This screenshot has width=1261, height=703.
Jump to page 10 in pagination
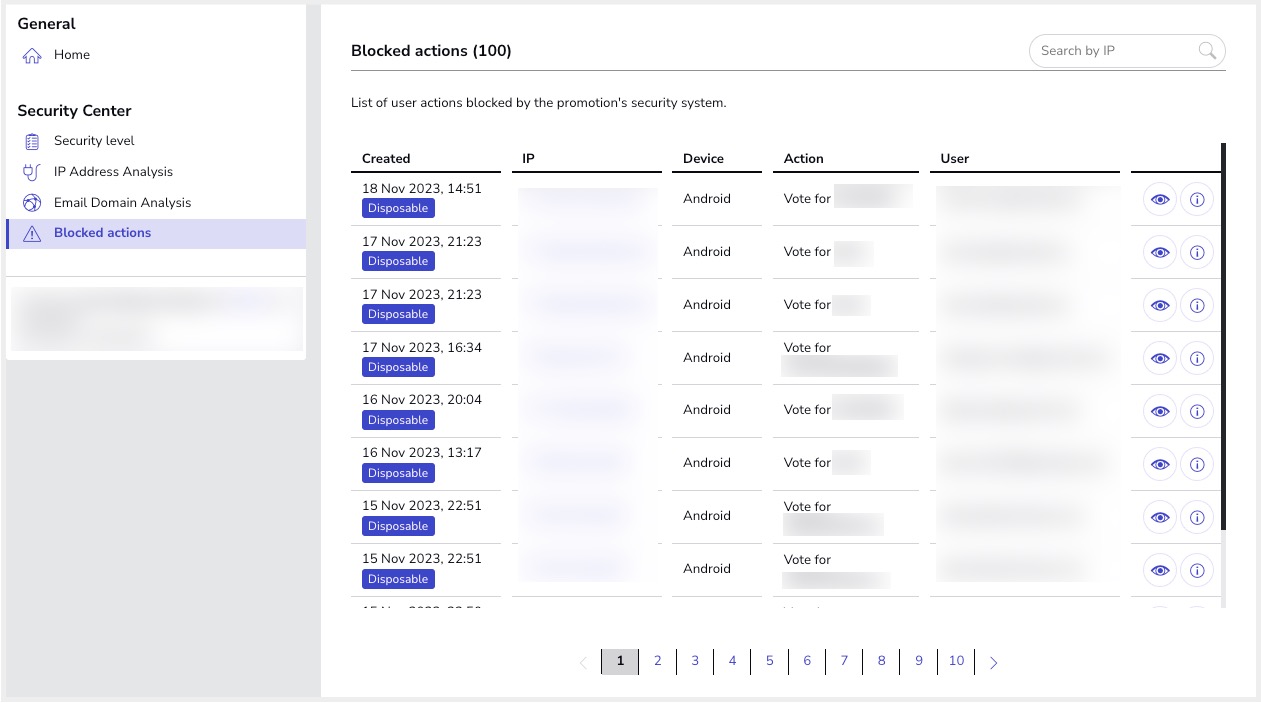point(956,661)
